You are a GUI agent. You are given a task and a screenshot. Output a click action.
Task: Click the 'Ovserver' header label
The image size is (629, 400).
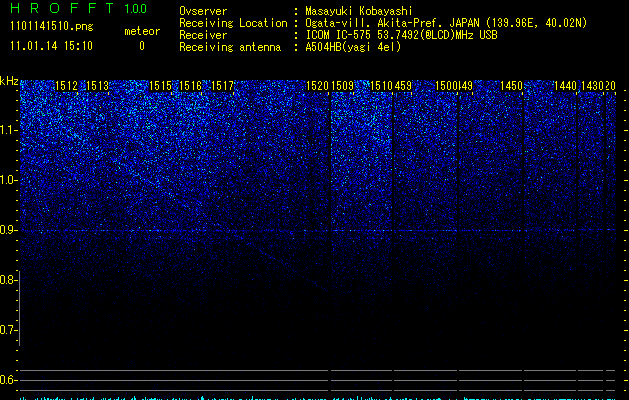pyautogui.click(x=203, y=11)
